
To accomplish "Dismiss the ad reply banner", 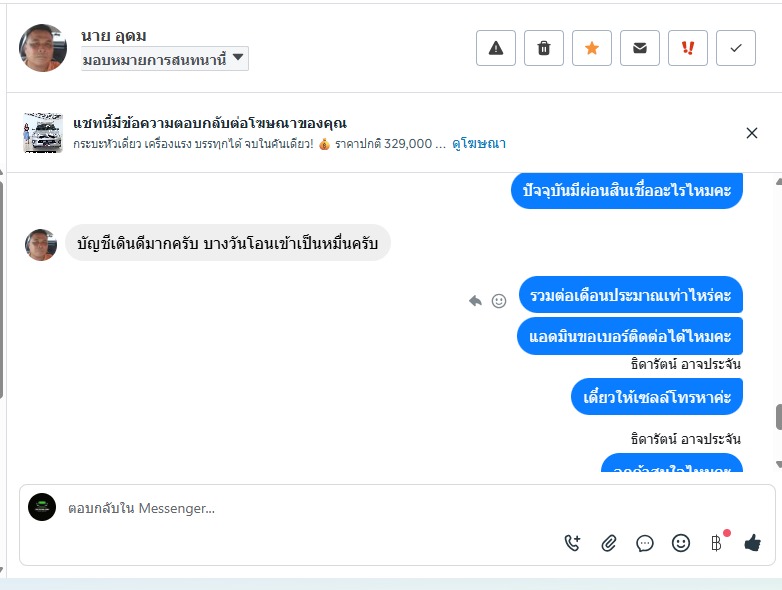I will click(752, 133).
